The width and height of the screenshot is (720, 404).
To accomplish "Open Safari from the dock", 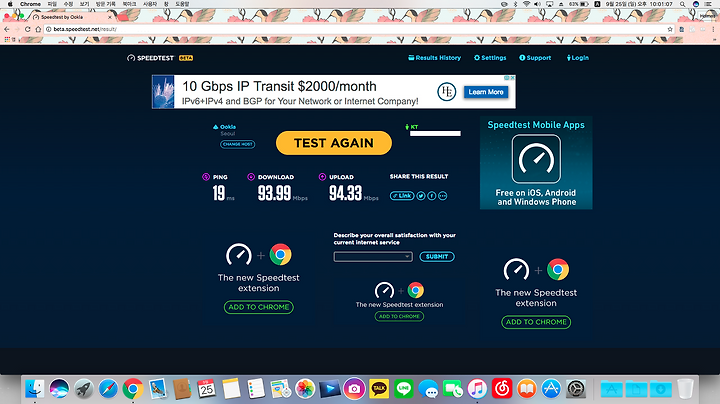I will 108,389.
